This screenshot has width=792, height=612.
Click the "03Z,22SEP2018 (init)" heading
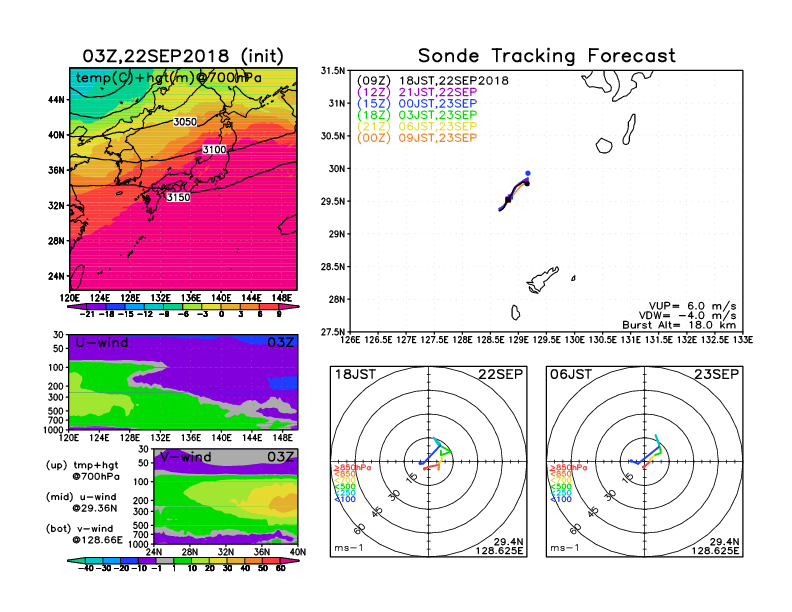(x=183, y=56)
